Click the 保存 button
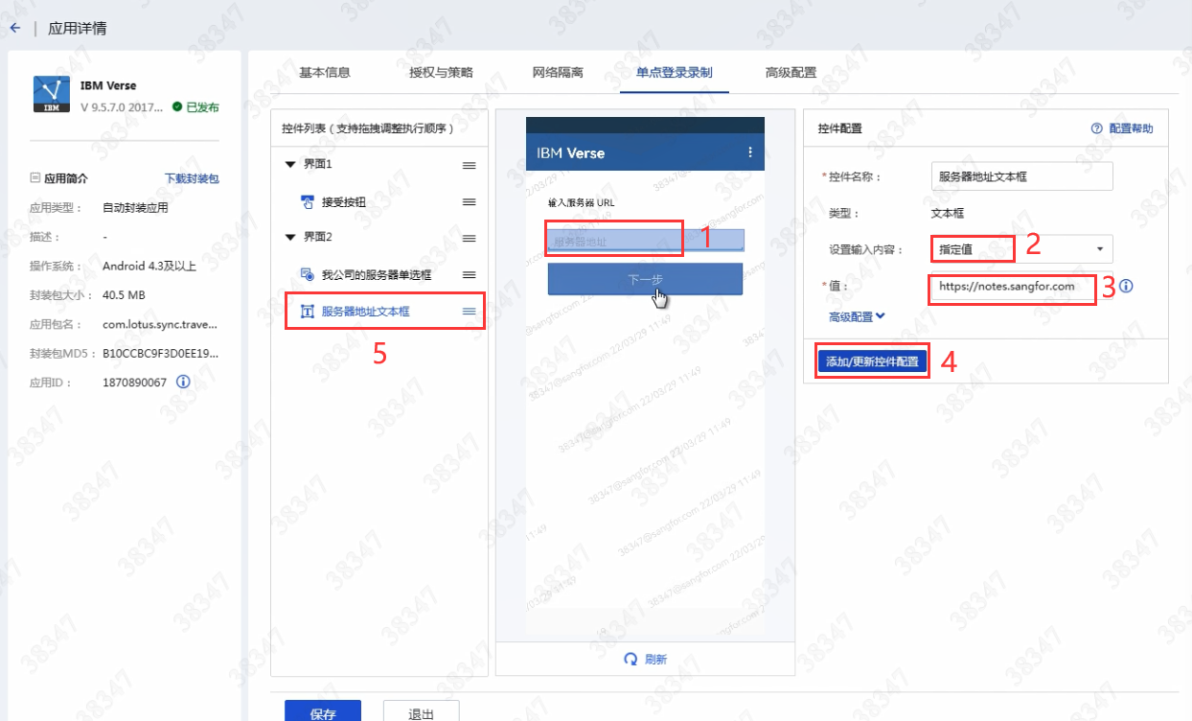Image resolution: width=1192 pixels, height=721 pixels. pyautogui.click(x=323, y=712)
